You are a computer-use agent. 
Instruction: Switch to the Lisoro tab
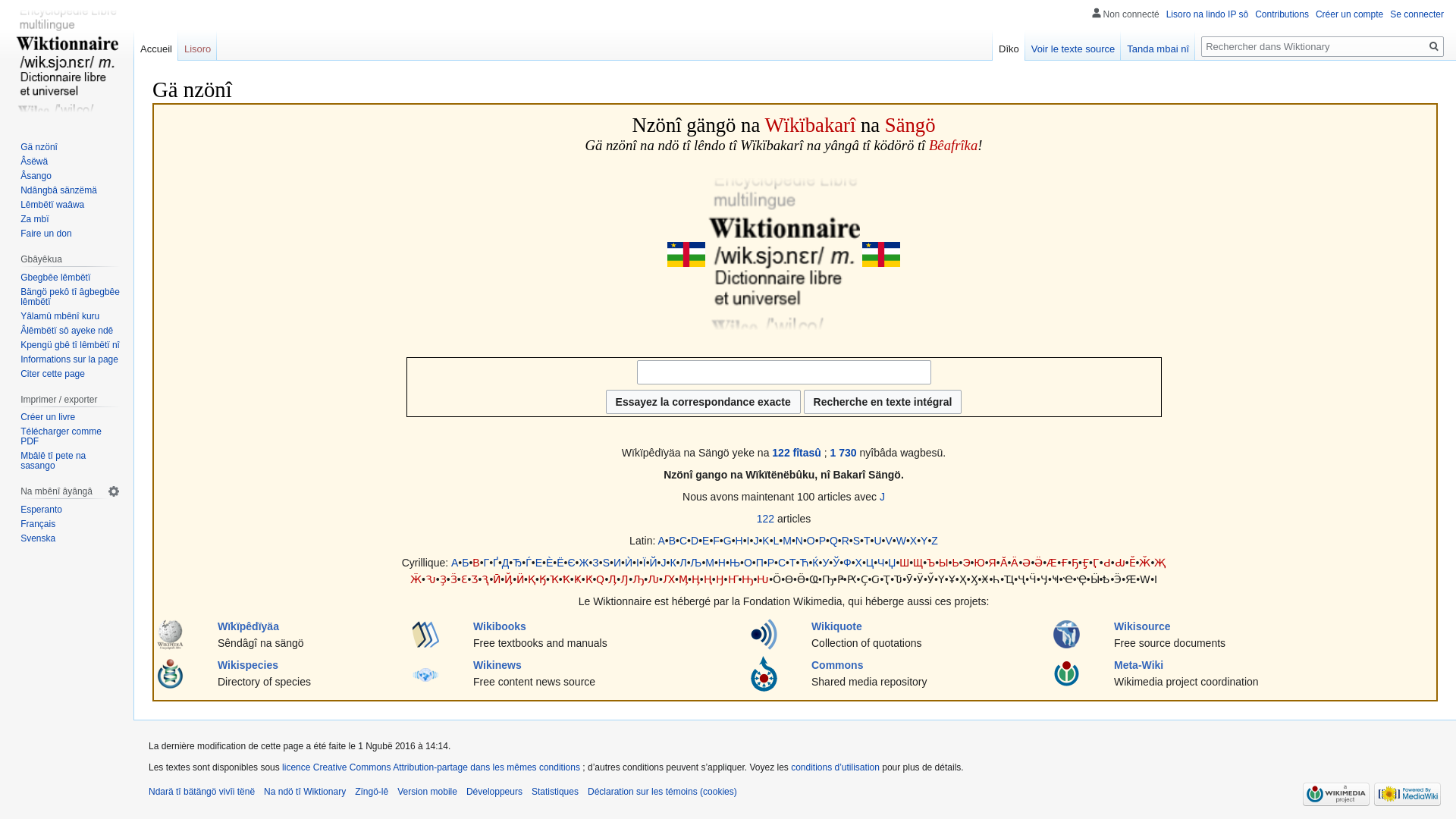tap(197, 49)
